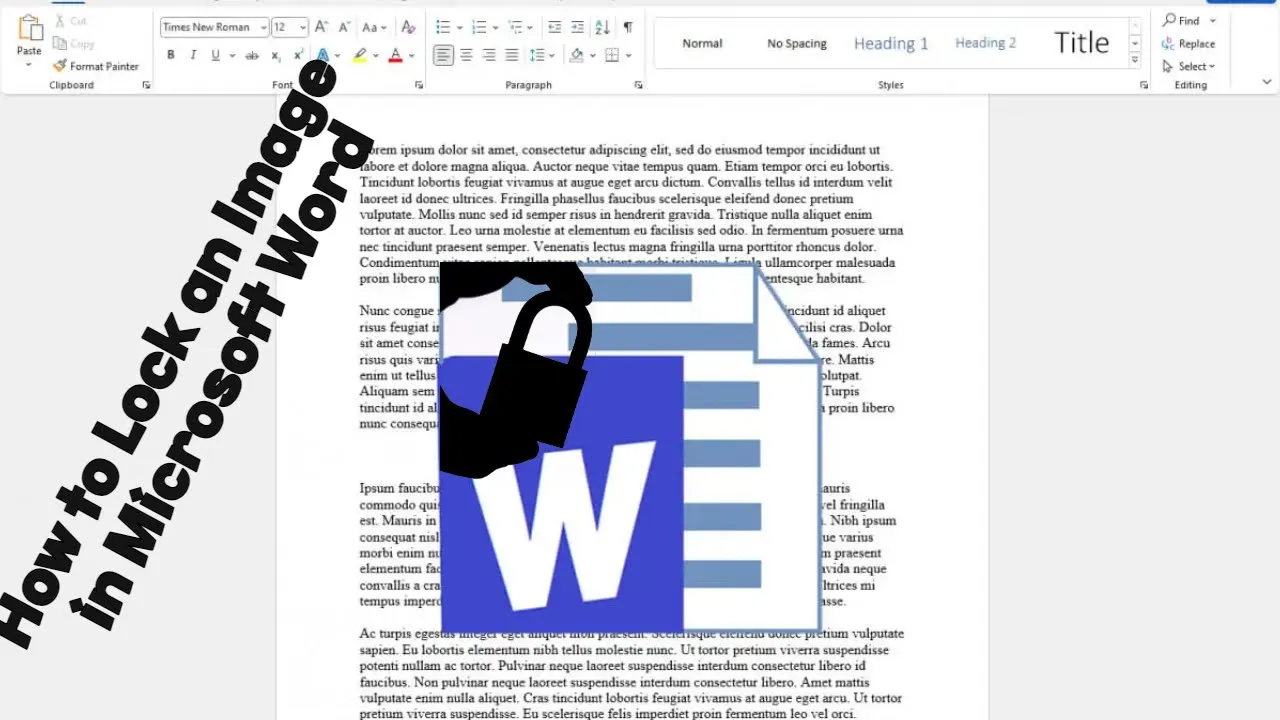Open shading color dropdown arrow
This screenshot has width=1280, height=720.
[x=592, y=56]
